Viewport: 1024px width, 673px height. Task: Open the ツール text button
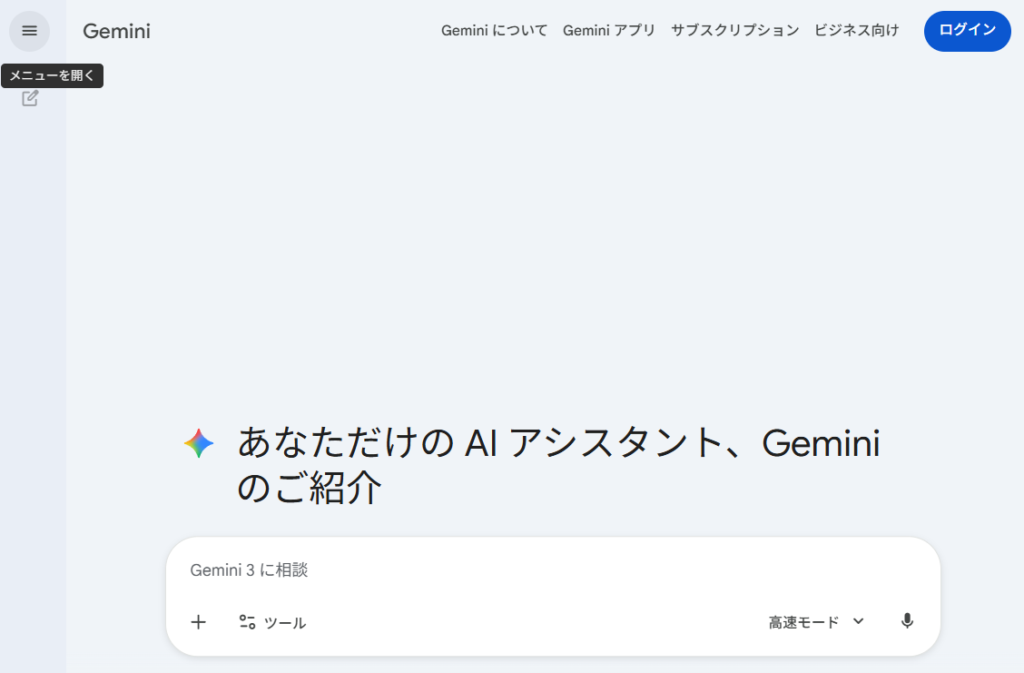285,623
